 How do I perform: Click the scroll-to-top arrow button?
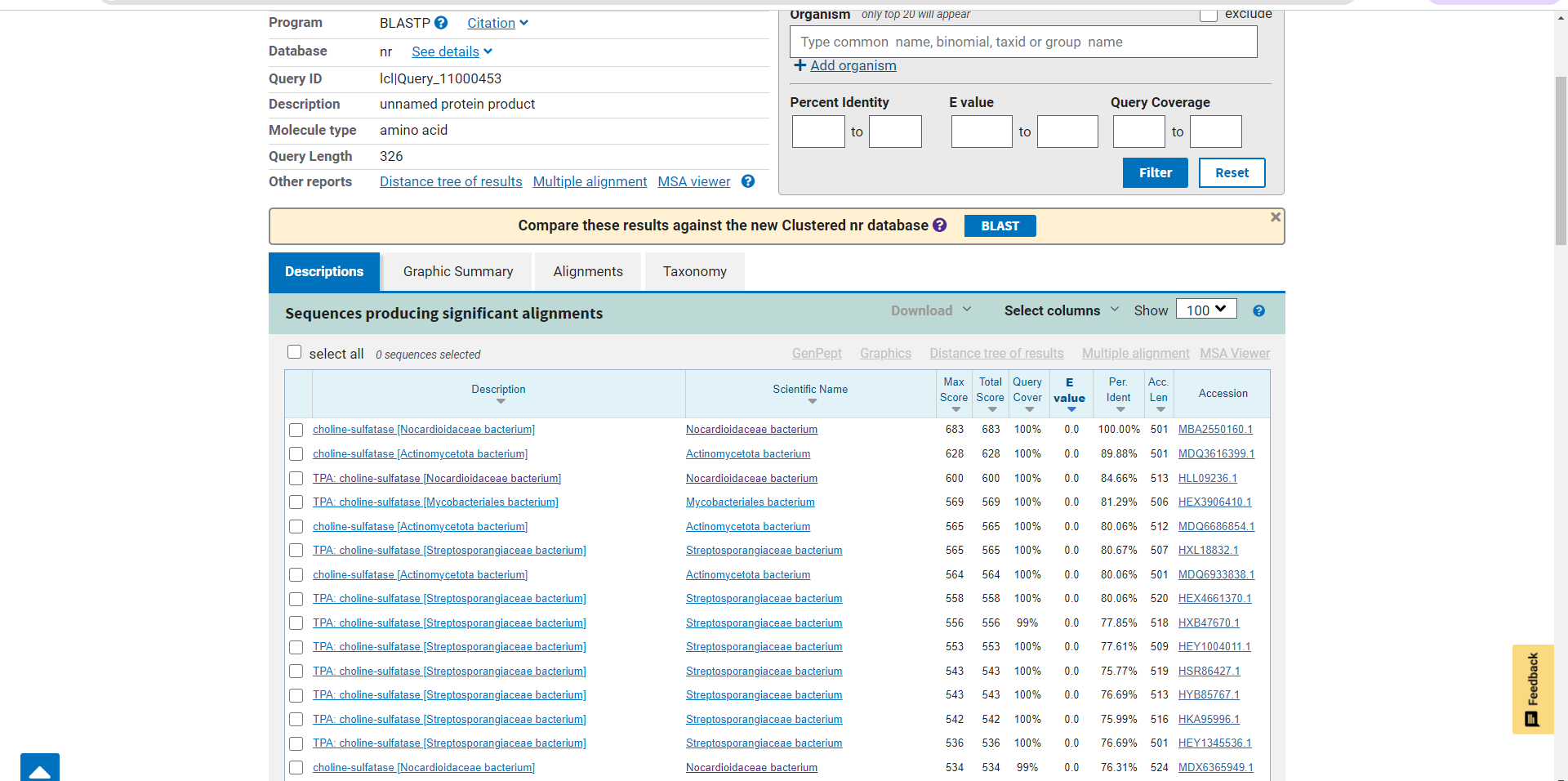(x=40, y=768)
